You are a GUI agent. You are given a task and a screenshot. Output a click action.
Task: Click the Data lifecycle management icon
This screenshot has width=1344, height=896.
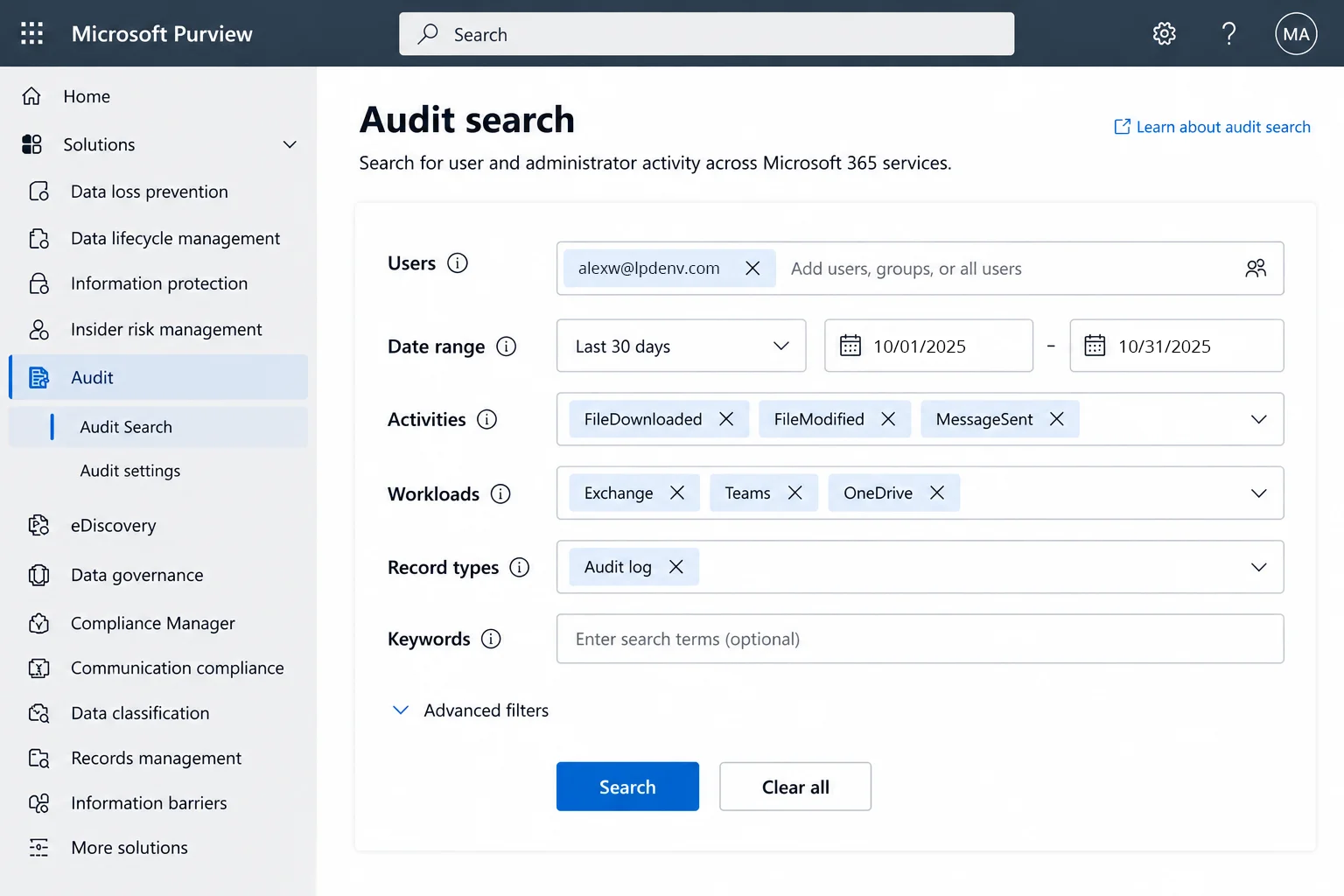pyautogui.click(x=39, y=238)
